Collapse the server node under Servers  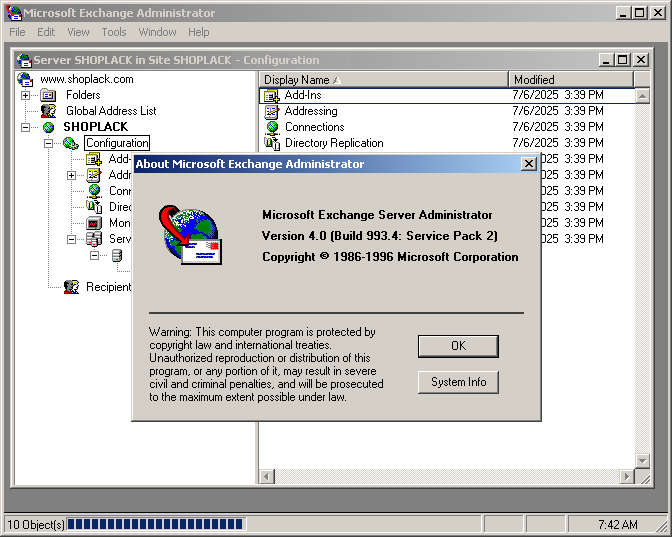coord(95,255)
